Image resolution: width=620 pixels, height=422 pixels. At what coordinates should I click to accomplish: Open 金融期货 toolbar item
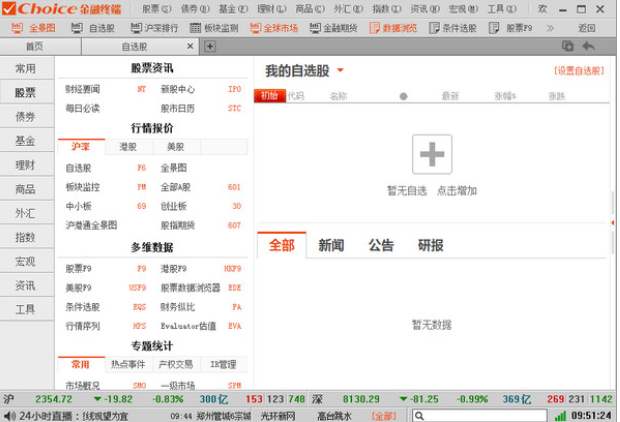pyautogui.click(x=333, y=28)
